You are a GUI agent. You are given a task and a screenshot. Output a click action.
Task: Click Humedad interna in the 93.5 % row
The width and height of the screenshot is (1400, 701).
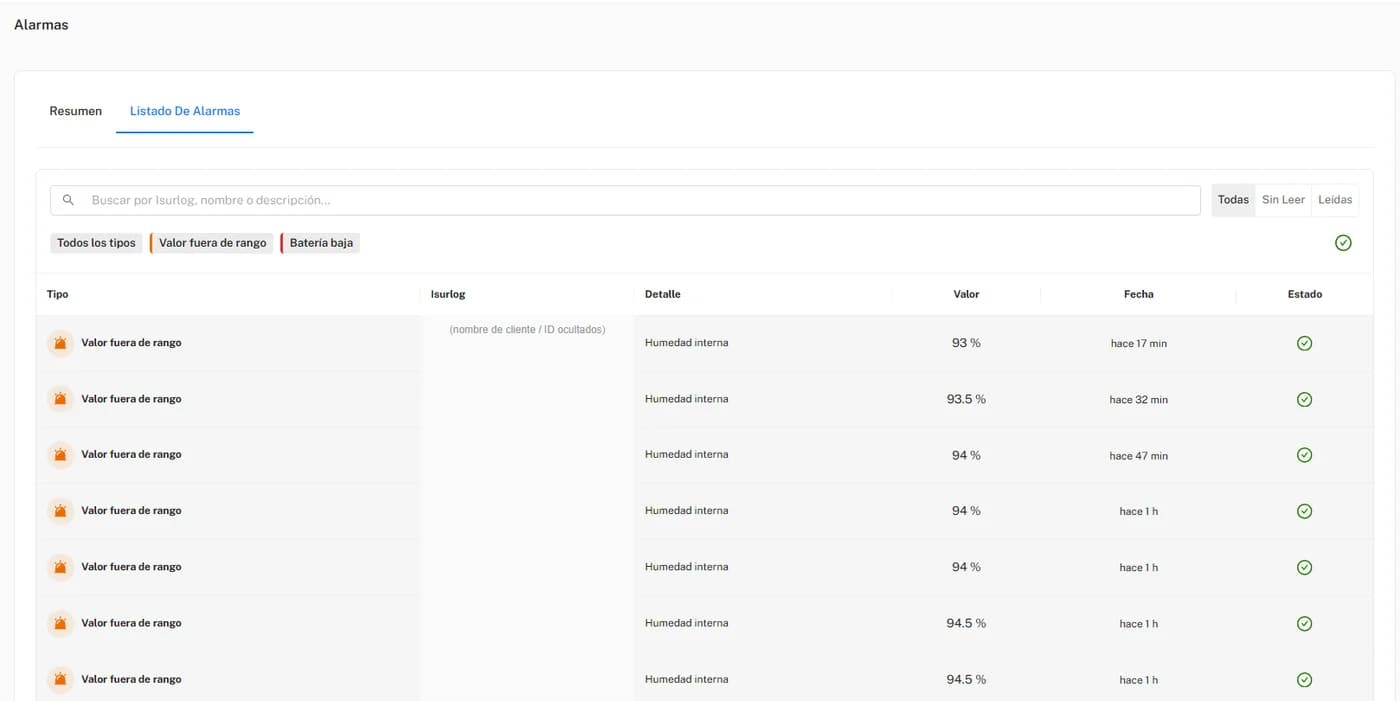click(686, 399)
